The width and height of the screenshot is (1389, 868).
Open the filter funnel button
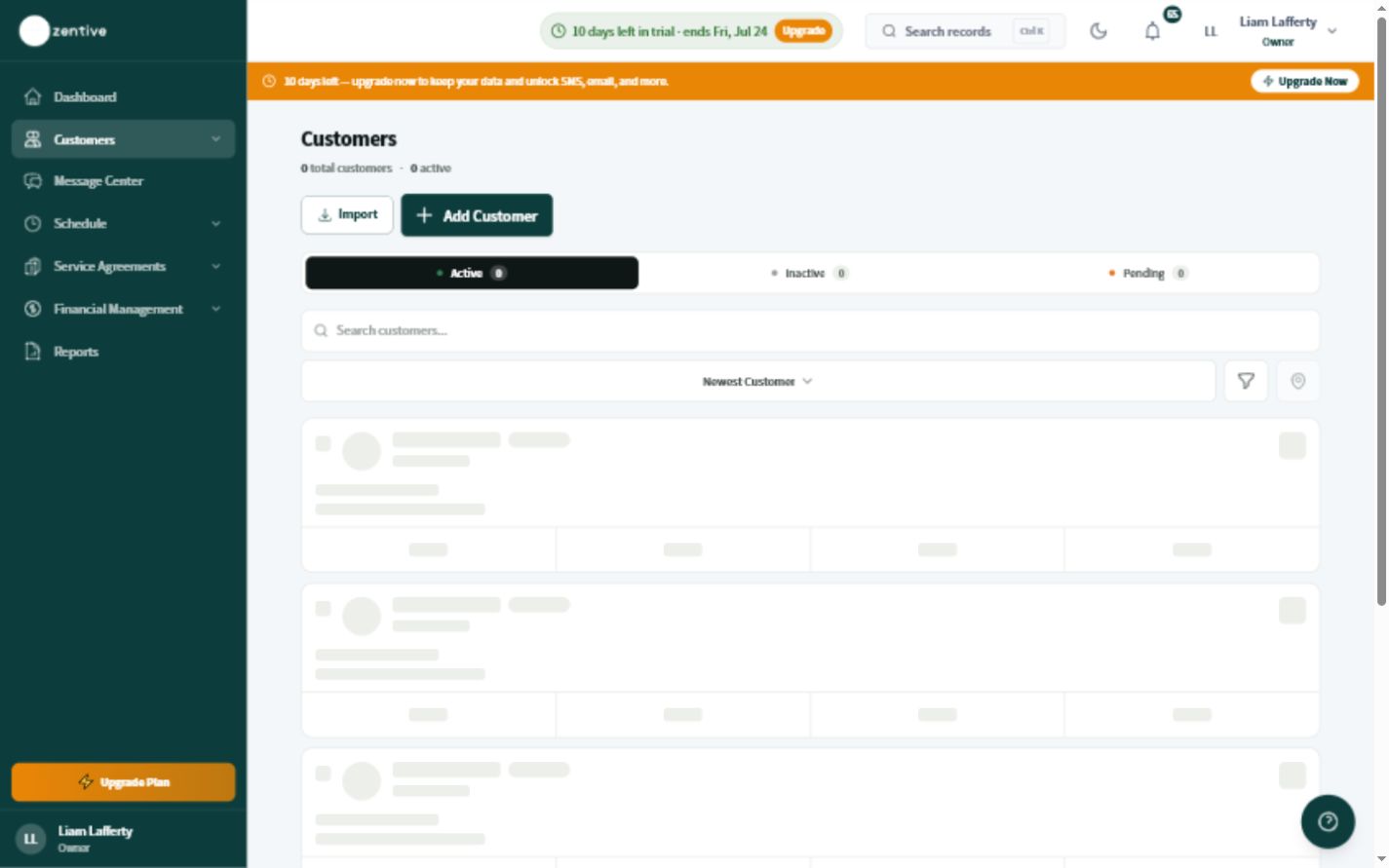1246,381
